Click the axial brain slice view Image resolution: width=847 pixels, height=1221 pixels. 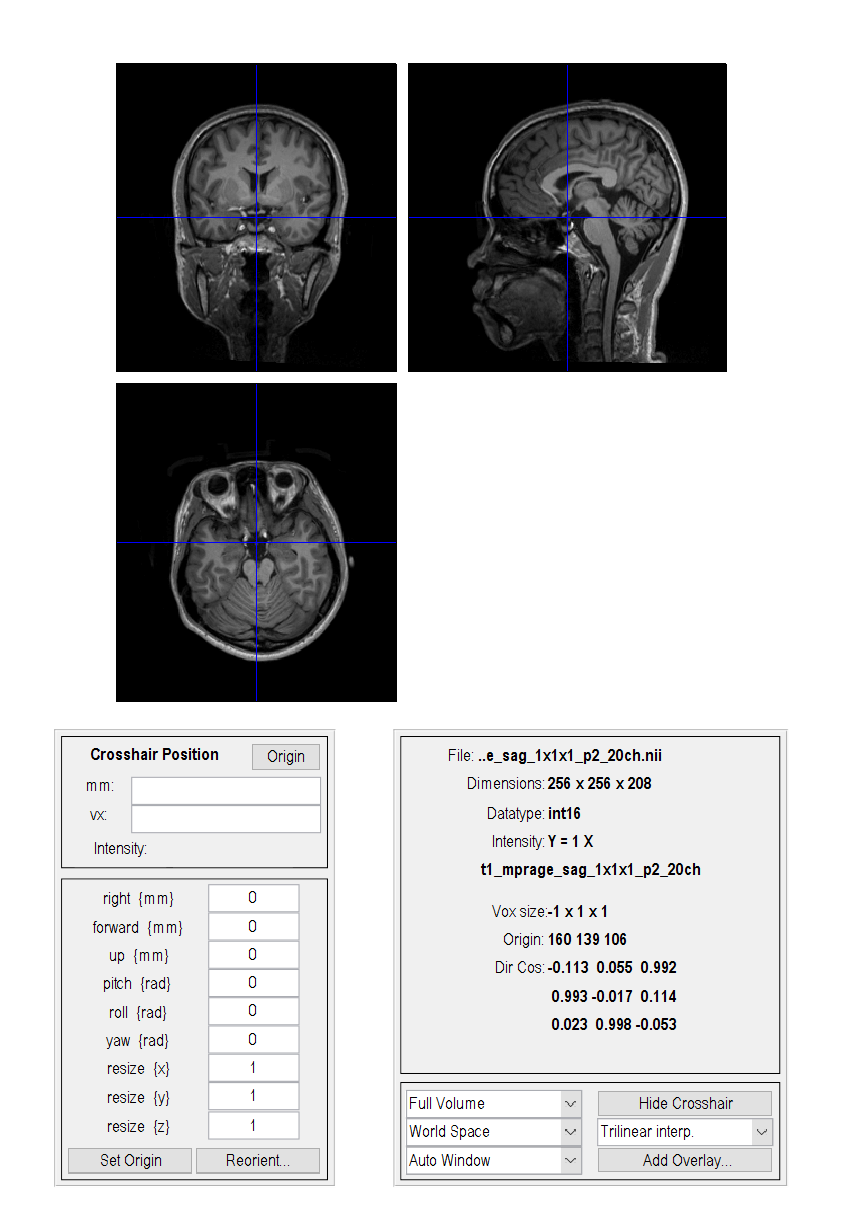pyautogui.click(x=256, y=542)
